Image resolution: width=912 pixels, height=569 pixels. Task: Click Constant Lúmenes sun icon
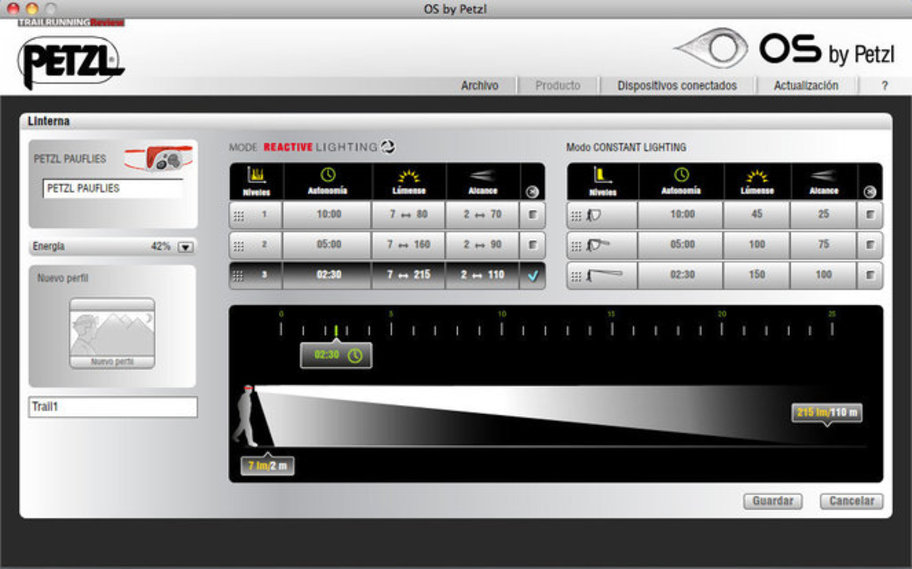tap(756, 175)
